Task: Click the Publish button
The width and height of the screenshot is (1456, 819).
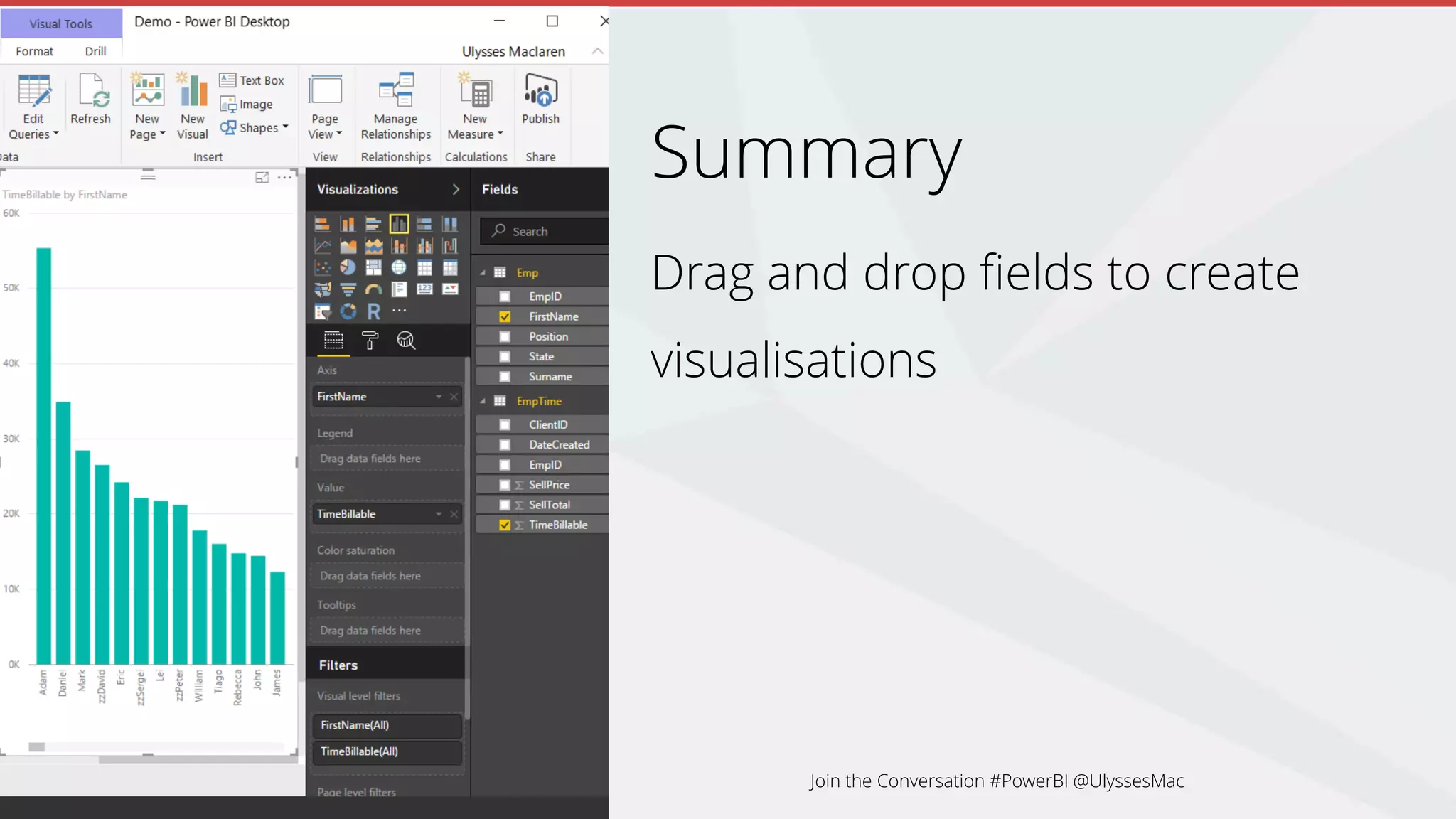Action: tap(540, 100)
